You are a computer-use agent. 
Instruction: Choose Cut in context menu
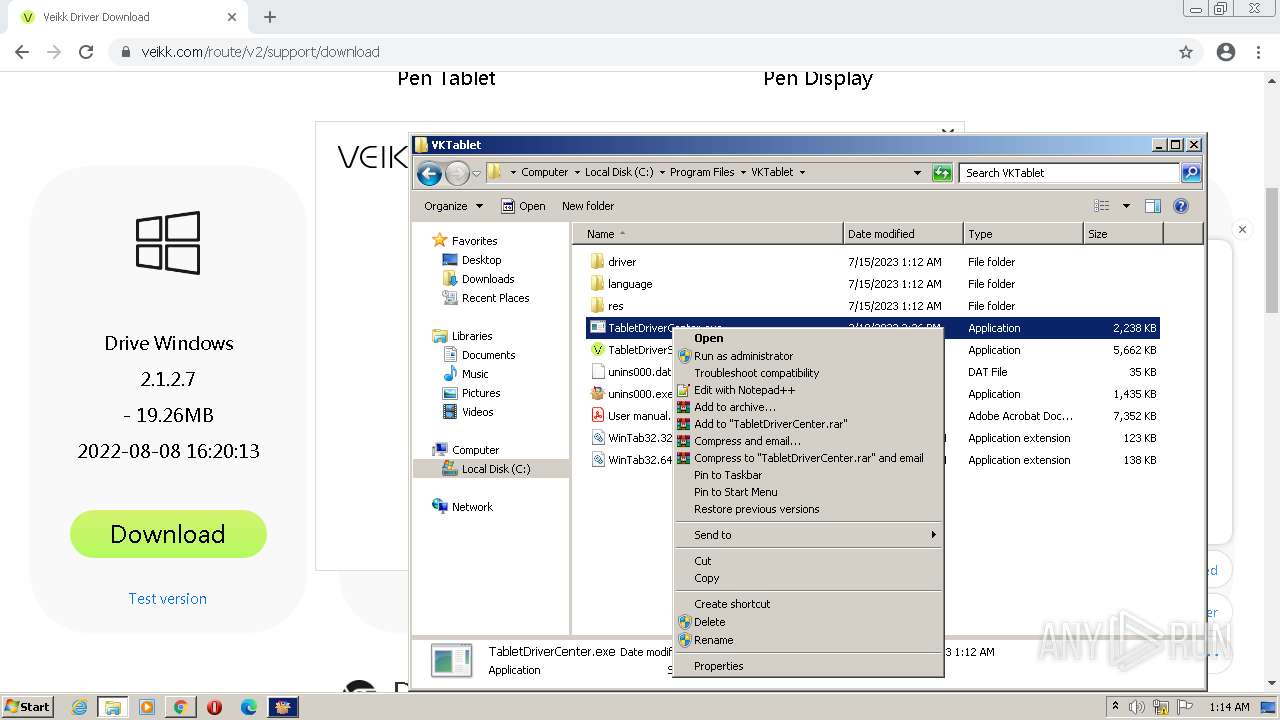coord(808,561)
